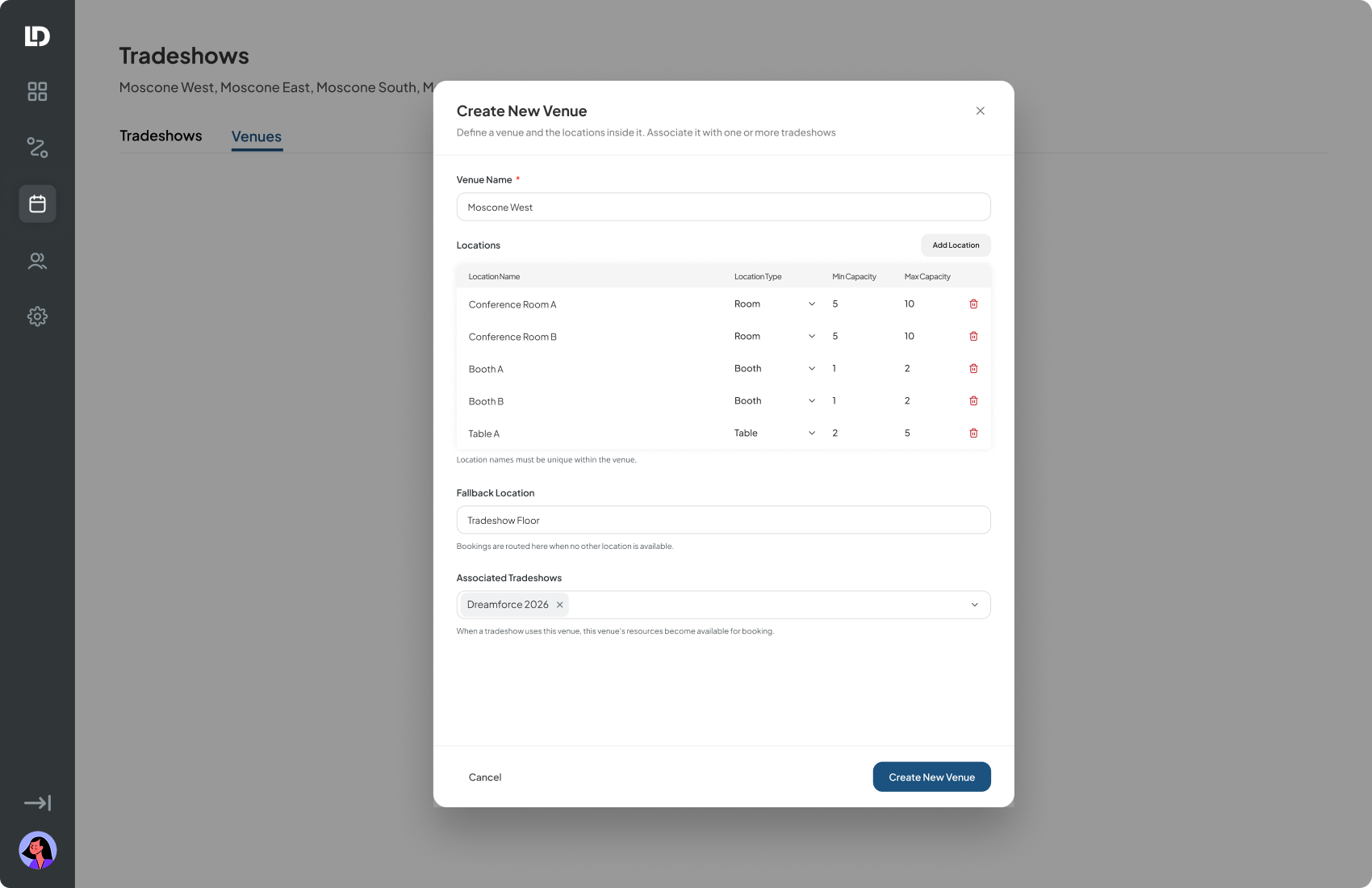The width and height of the screenshot is (1372, 888).
Task: Open the user avatar profile
Action: pyautogui.click(x=37, y=850)
